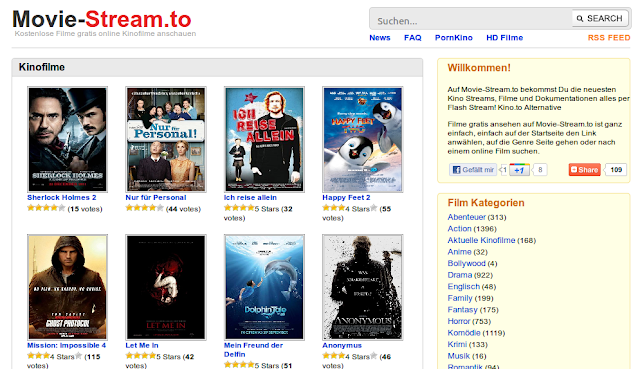Click the Ich reise allein title link
The height and width of the screenshot is (369, 640).
pos(250,198)
